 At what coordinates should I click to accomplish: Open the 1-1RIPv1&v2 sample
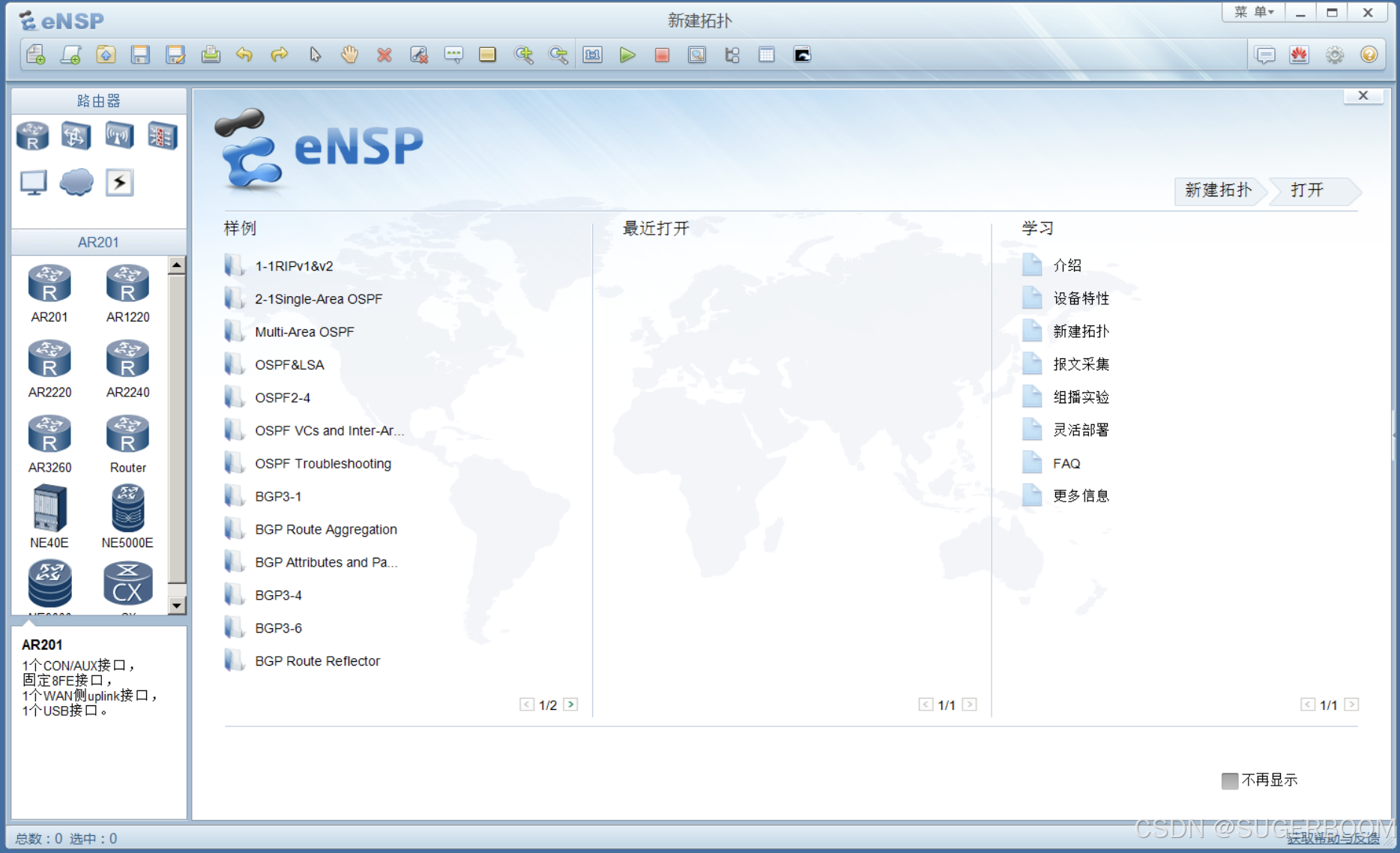pyautogui.click(x=294, y=266)
